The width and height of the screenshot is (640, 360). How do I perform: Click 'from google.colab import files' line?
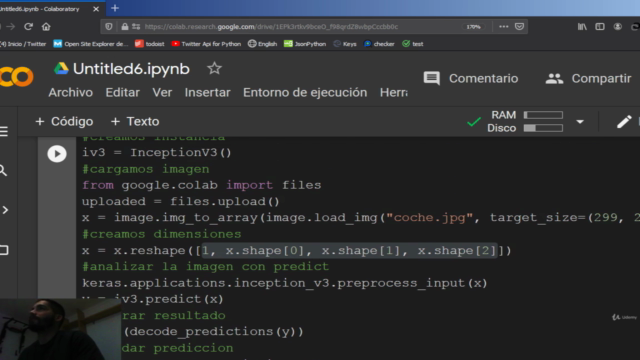[202, 185]
